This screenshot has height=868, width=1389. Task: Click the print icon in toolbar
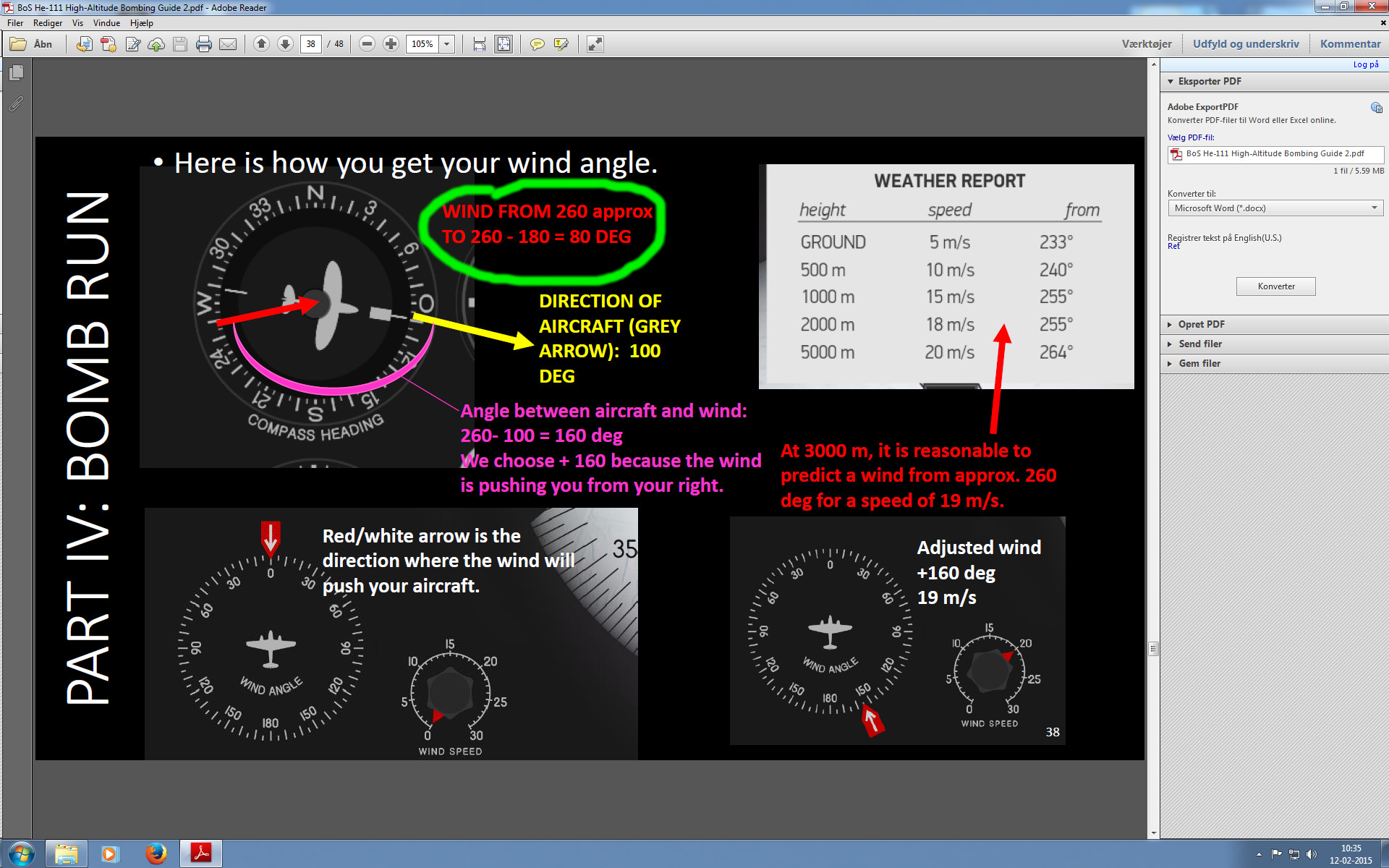pos(204,44)
